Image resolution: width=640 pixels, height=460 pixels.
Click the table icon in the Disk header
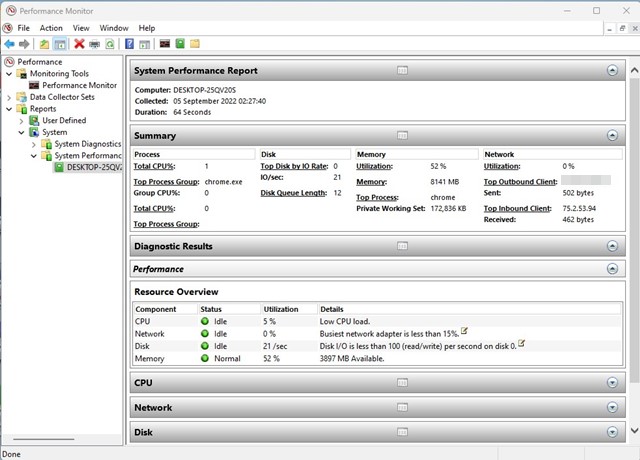pos(402,433)
